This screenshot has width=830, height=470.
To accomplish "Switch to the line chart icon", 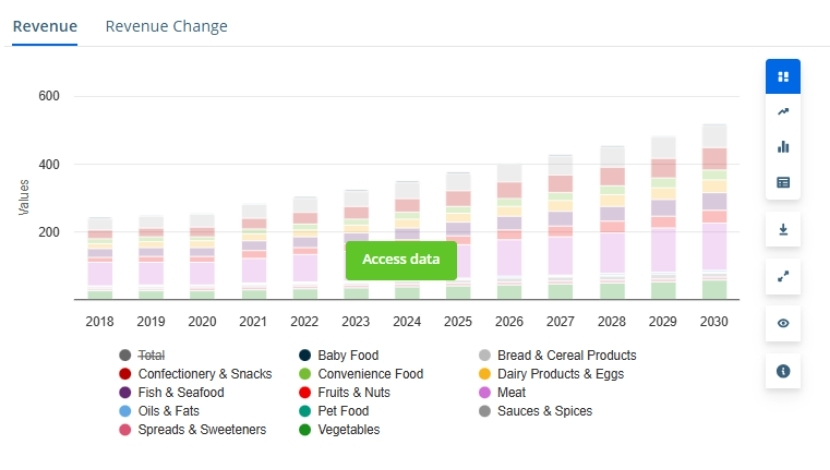I will tap(783, 111).
